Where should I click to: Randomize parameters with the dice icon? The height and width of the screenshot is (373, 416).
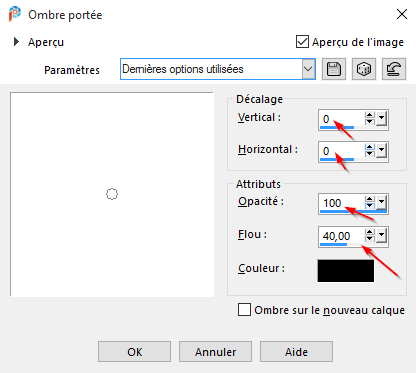click(364, 69)
